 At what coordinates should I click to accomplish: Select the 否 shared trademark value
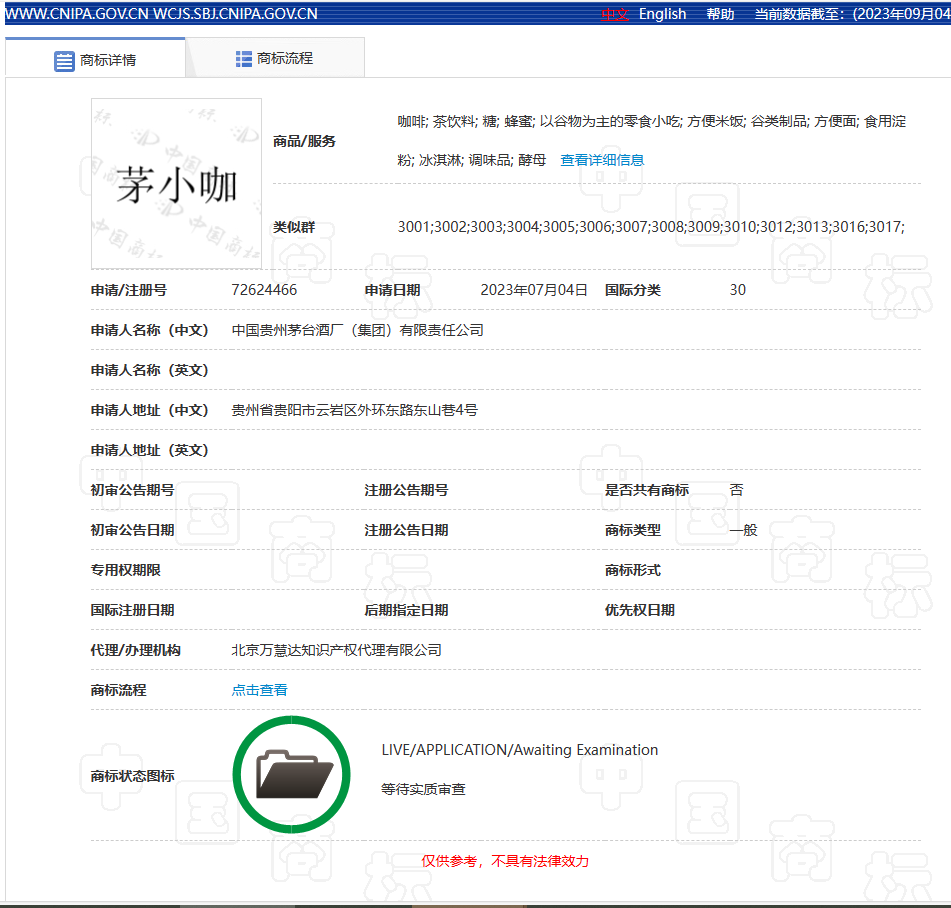[736, 490]
